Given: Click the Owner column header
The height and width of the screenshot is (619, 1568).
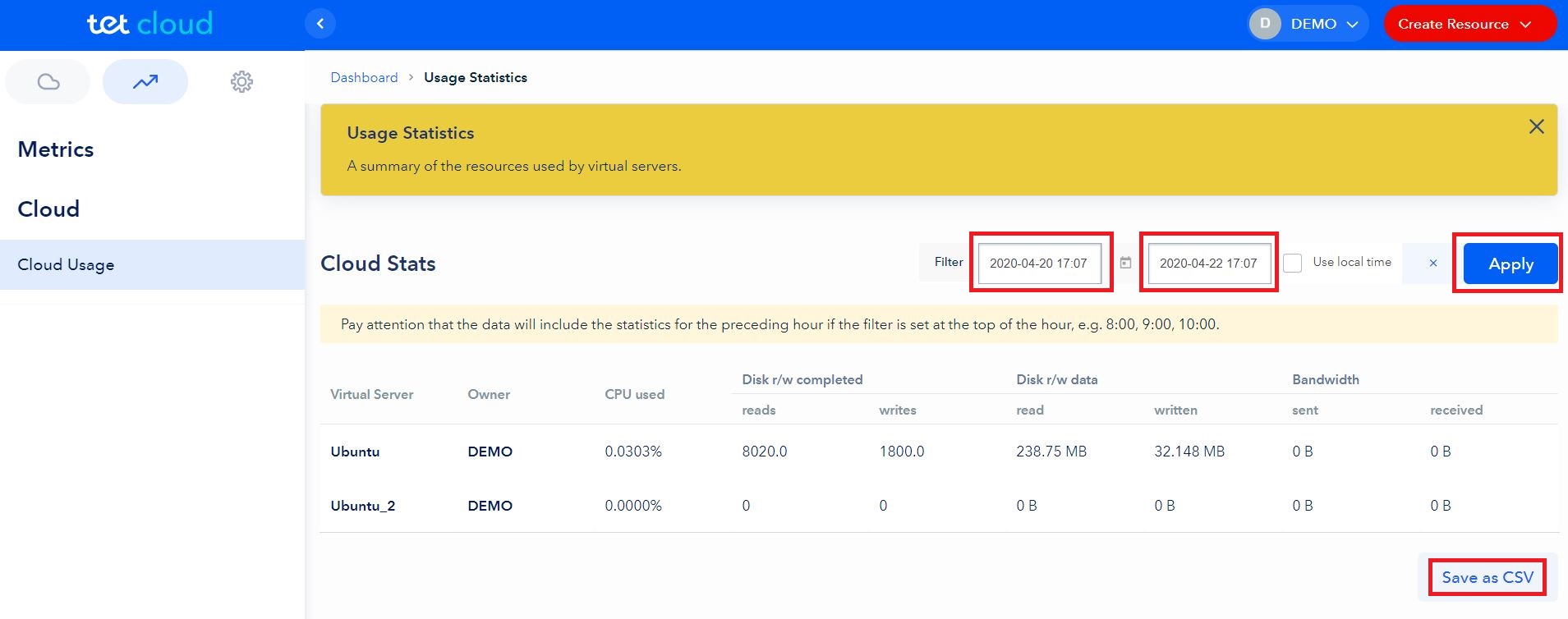Looking at the screenshot, I should [x=489, y=394].
